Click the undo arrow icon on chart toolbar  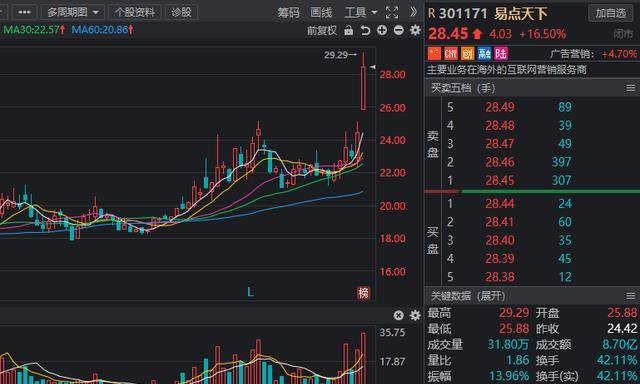[365, 30]
